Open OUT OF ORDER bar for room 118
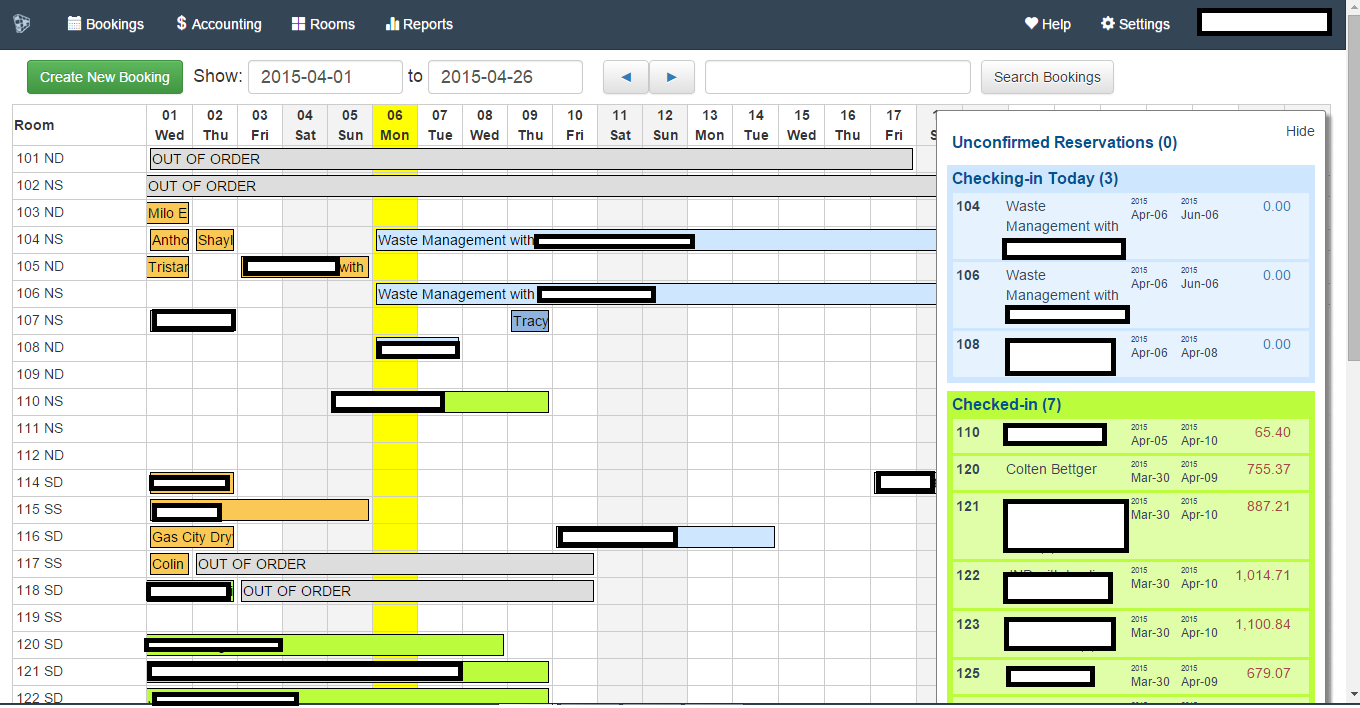Viewport: 1360px width, 708px height. [418, 591]
